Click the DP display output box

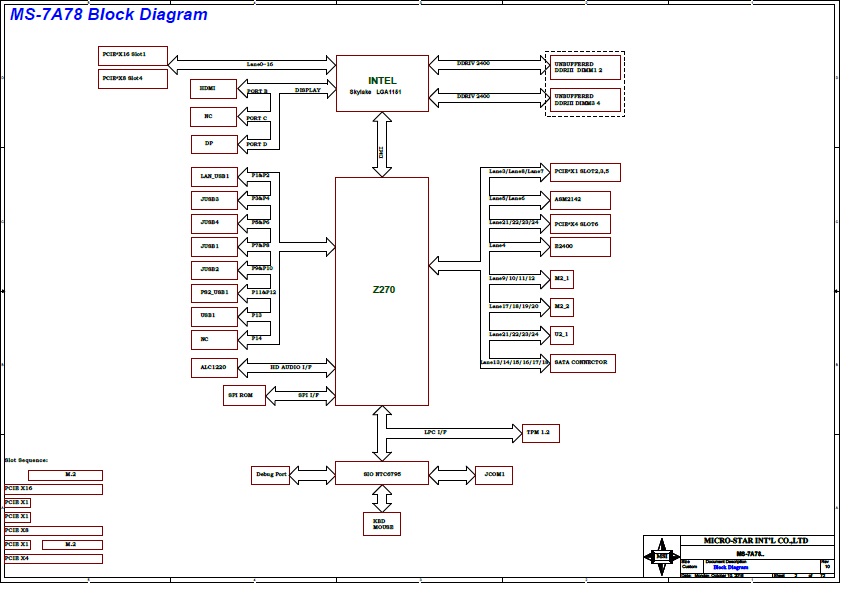point(214,144)
